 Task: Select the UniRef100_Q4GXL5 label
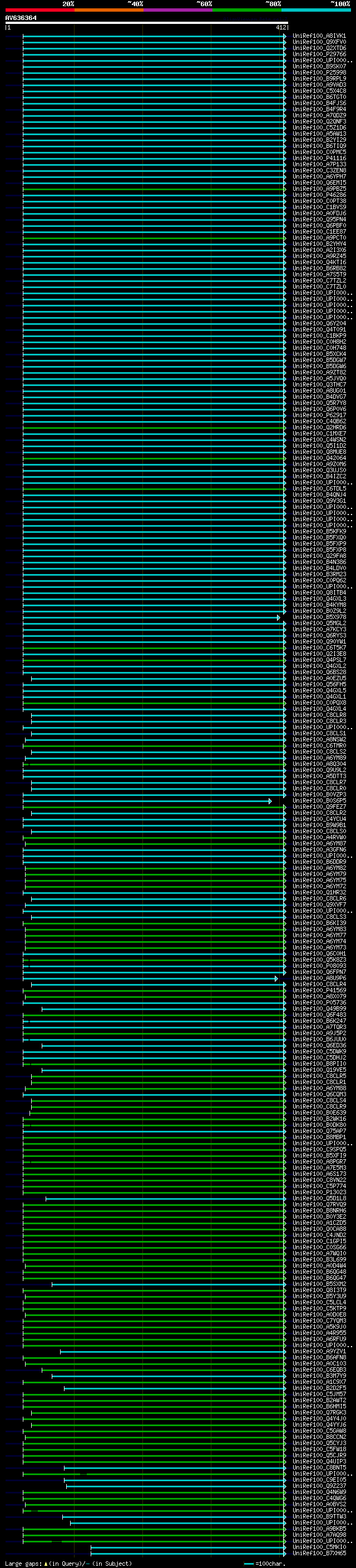pos(319,690)
